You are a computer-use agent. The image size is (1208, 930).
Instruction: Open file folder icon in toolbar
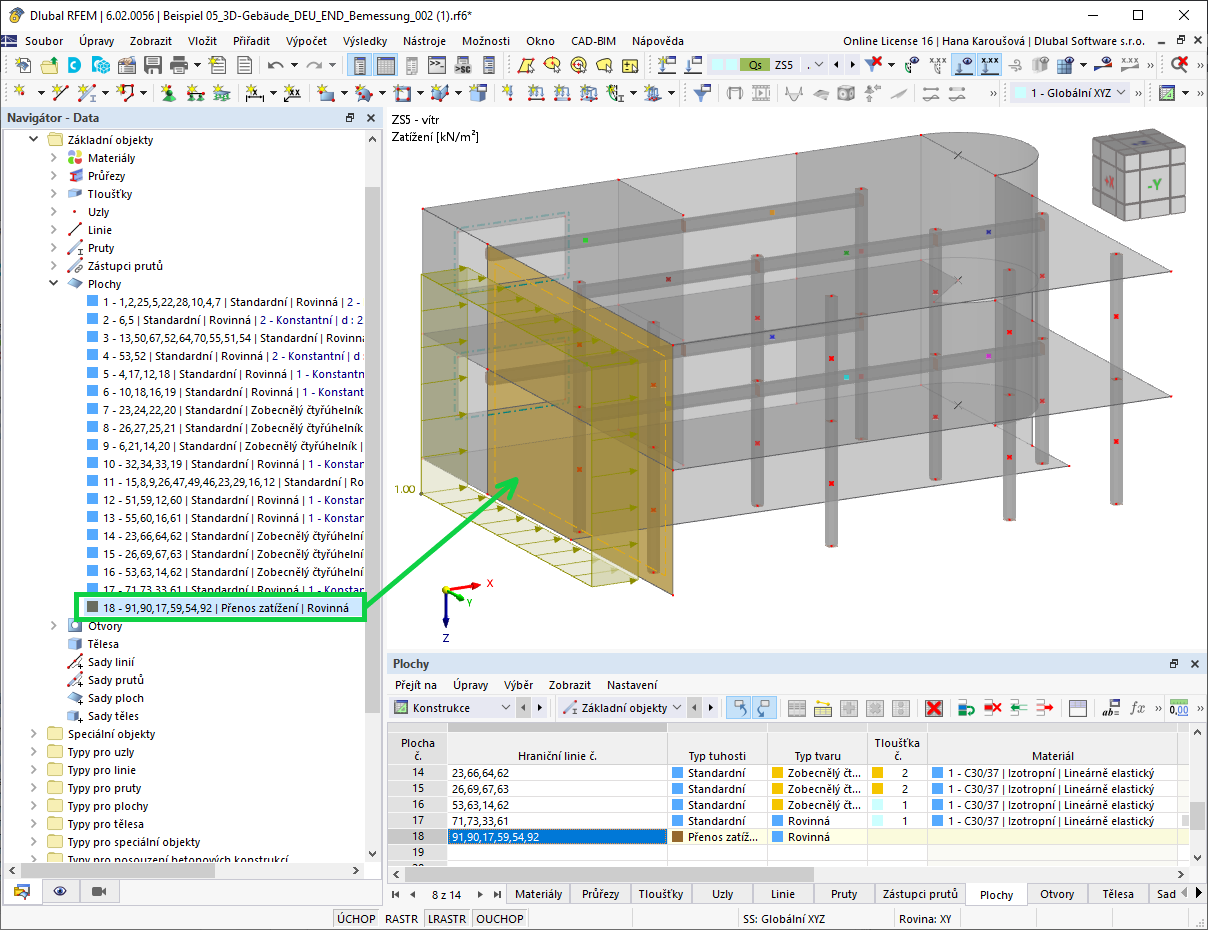(x=49, y=65)
